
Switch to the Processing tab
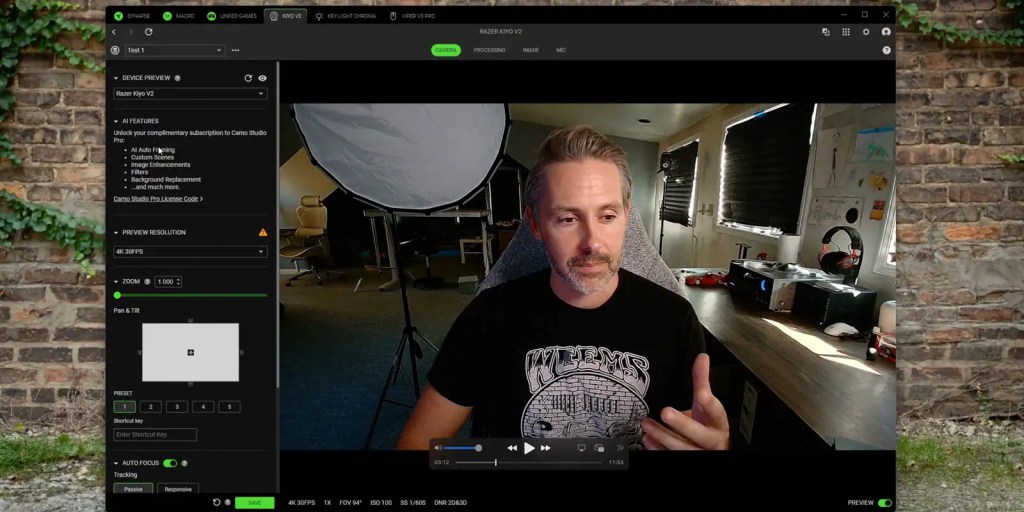[489, 50]
